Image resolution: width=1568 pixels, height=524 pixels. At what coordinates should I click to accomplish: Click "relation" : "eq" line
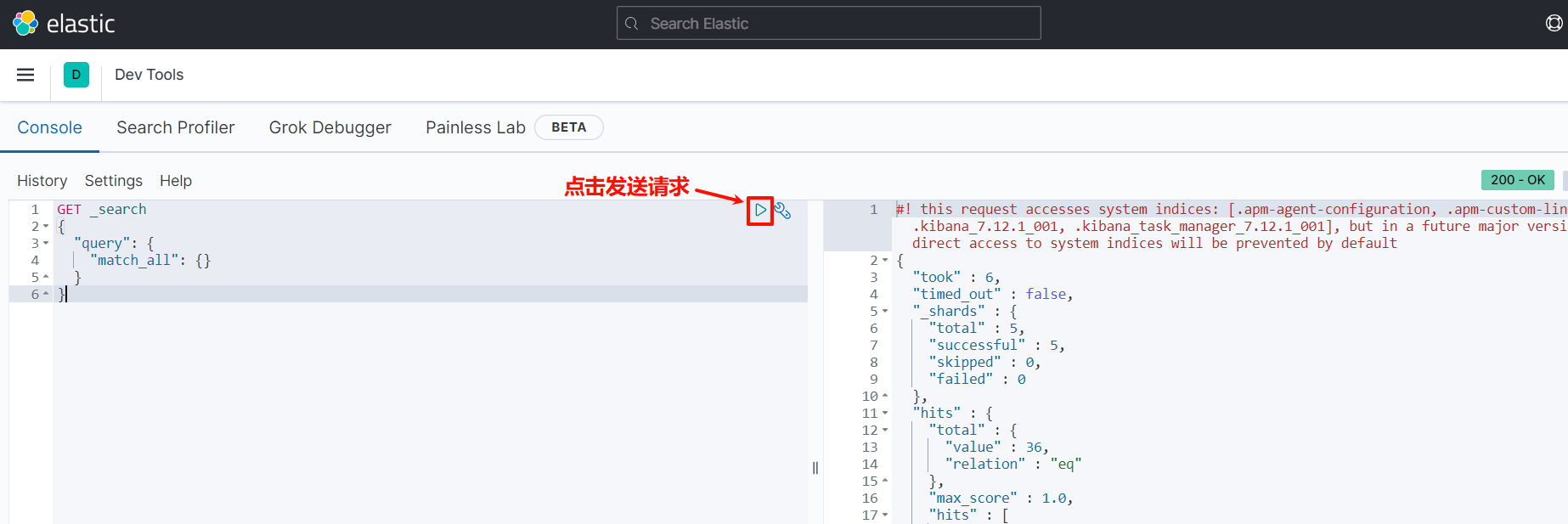(1013, 465)
